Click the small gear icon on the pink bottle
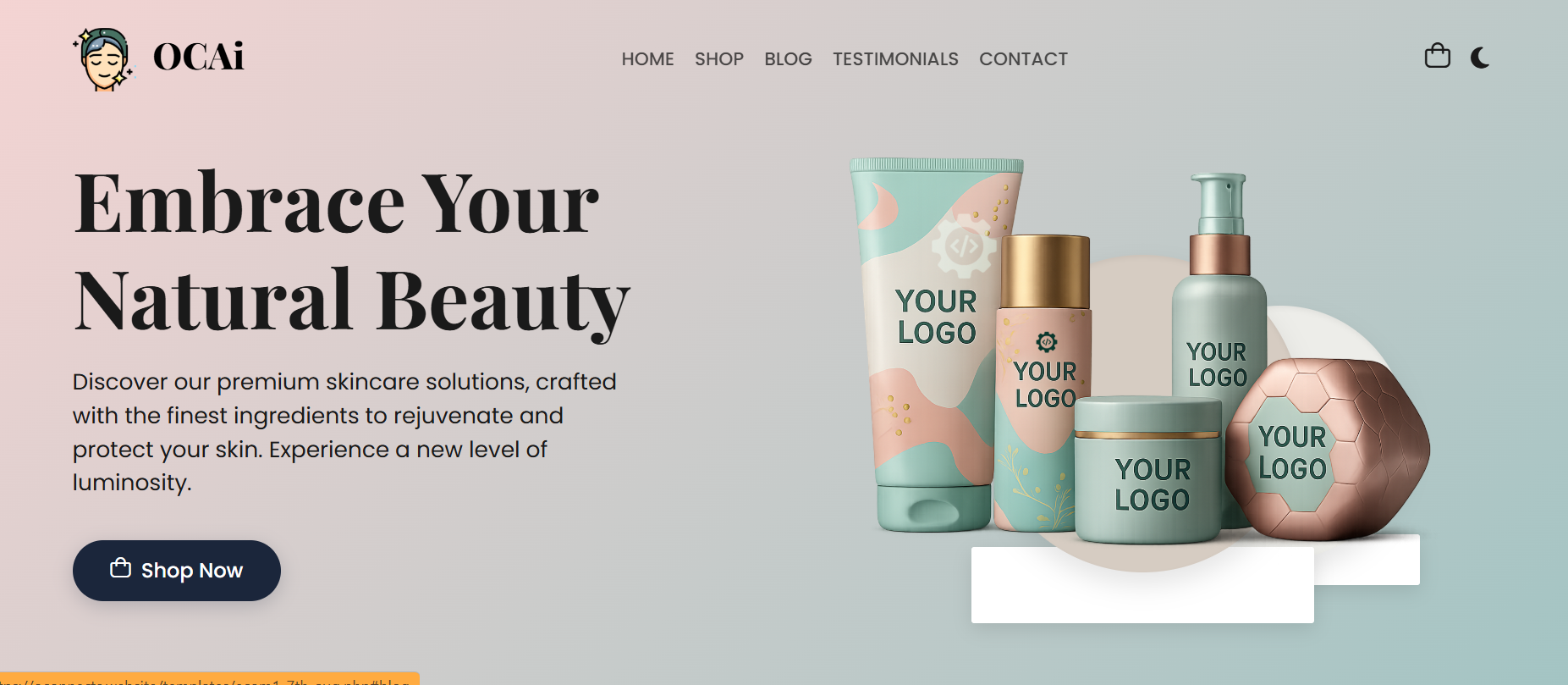This screenshot has width=1568, height=685. pos(1047,342)
